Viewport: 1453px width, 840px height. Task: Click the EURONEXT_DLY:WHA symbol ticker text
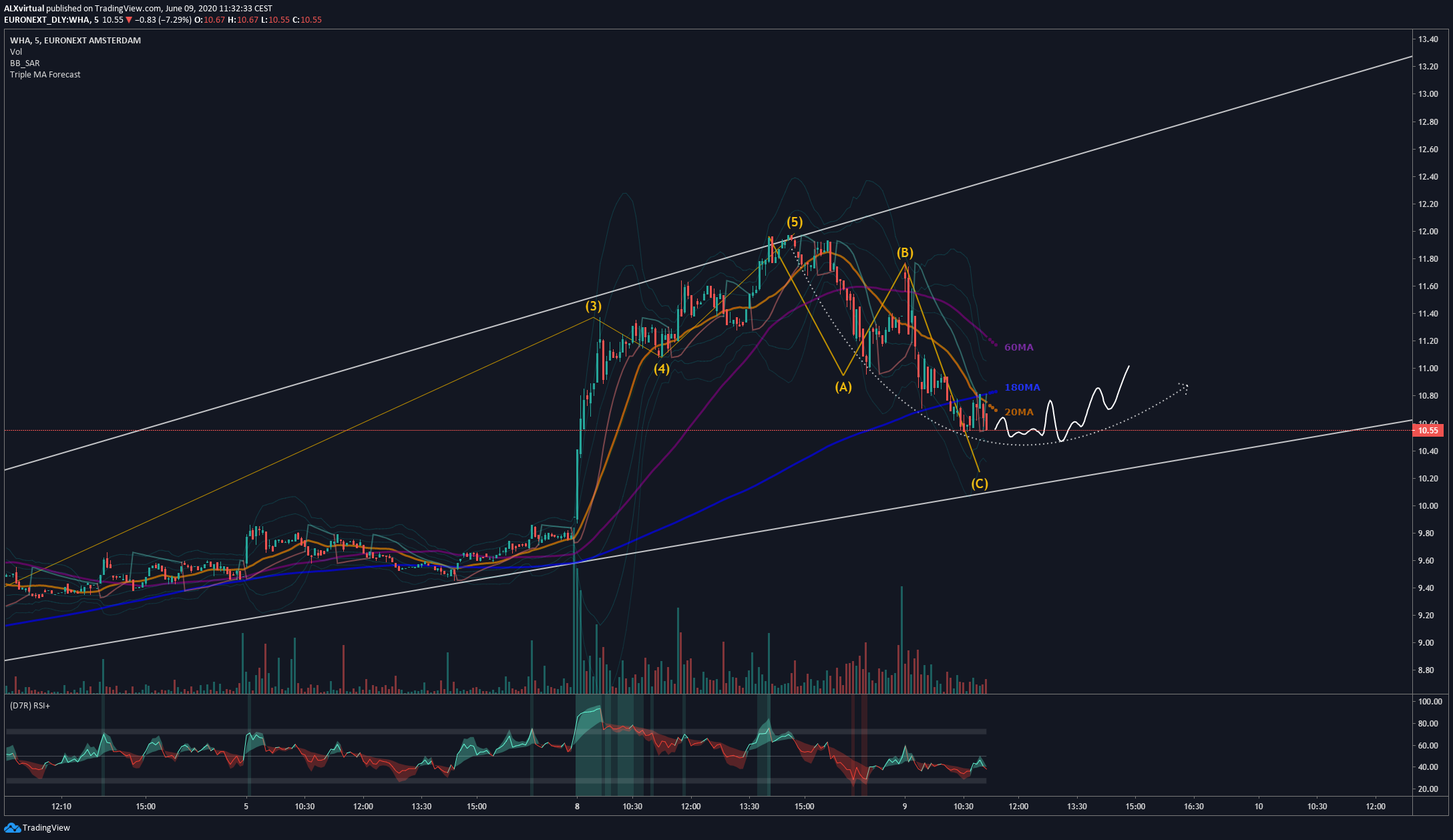[47, 20]
